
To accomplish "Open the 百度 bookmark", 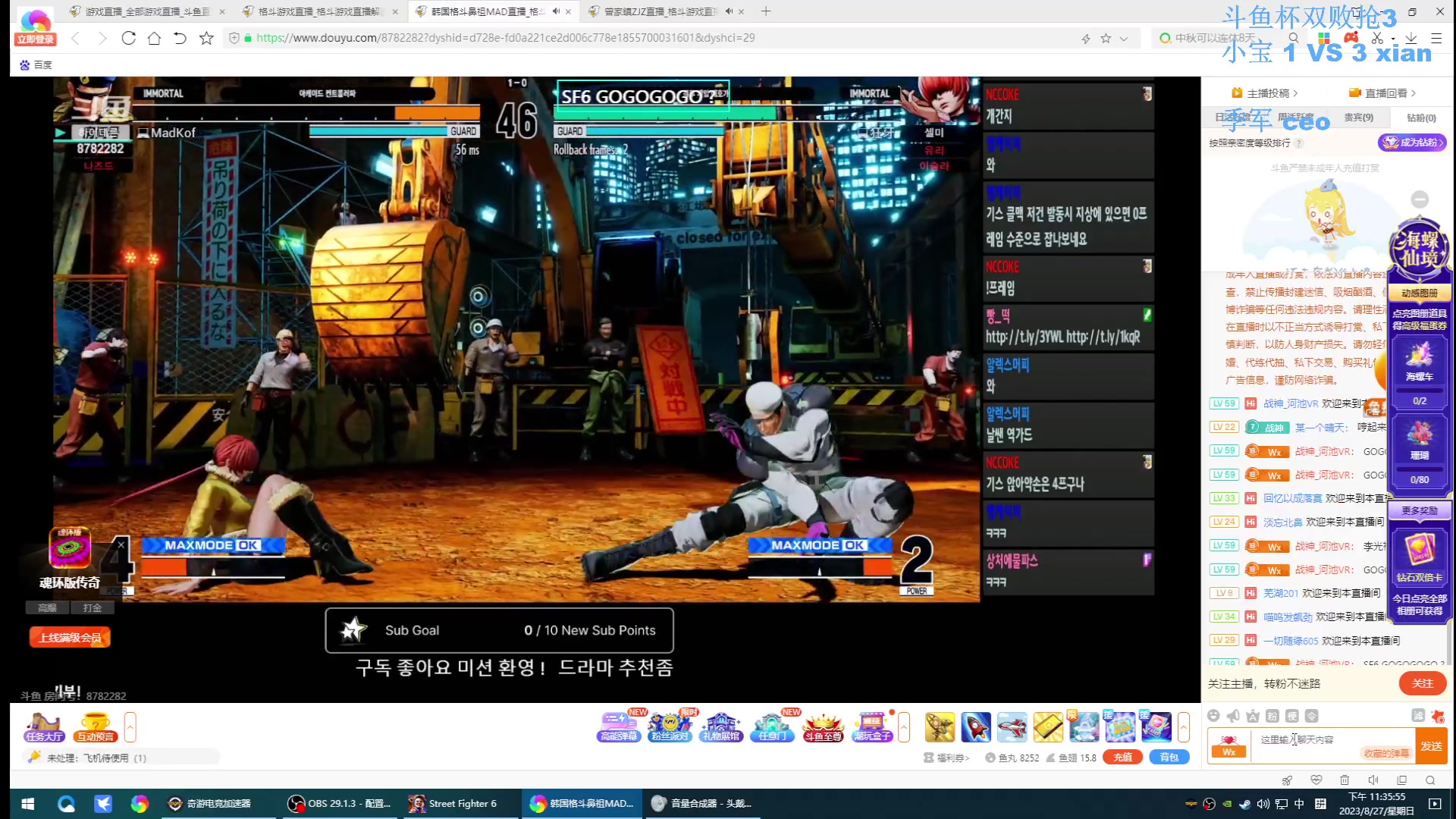I will click(x=36, y=65).
